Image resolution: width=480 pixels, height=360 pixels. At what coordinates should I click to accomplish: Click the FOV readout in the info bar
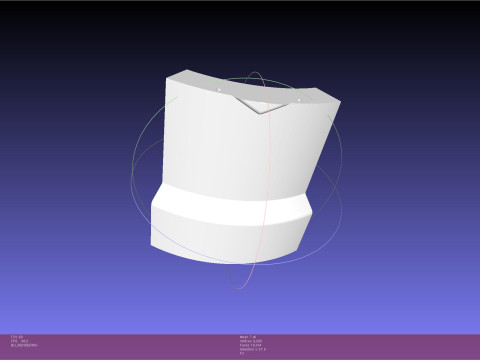(x=17, y=337)
